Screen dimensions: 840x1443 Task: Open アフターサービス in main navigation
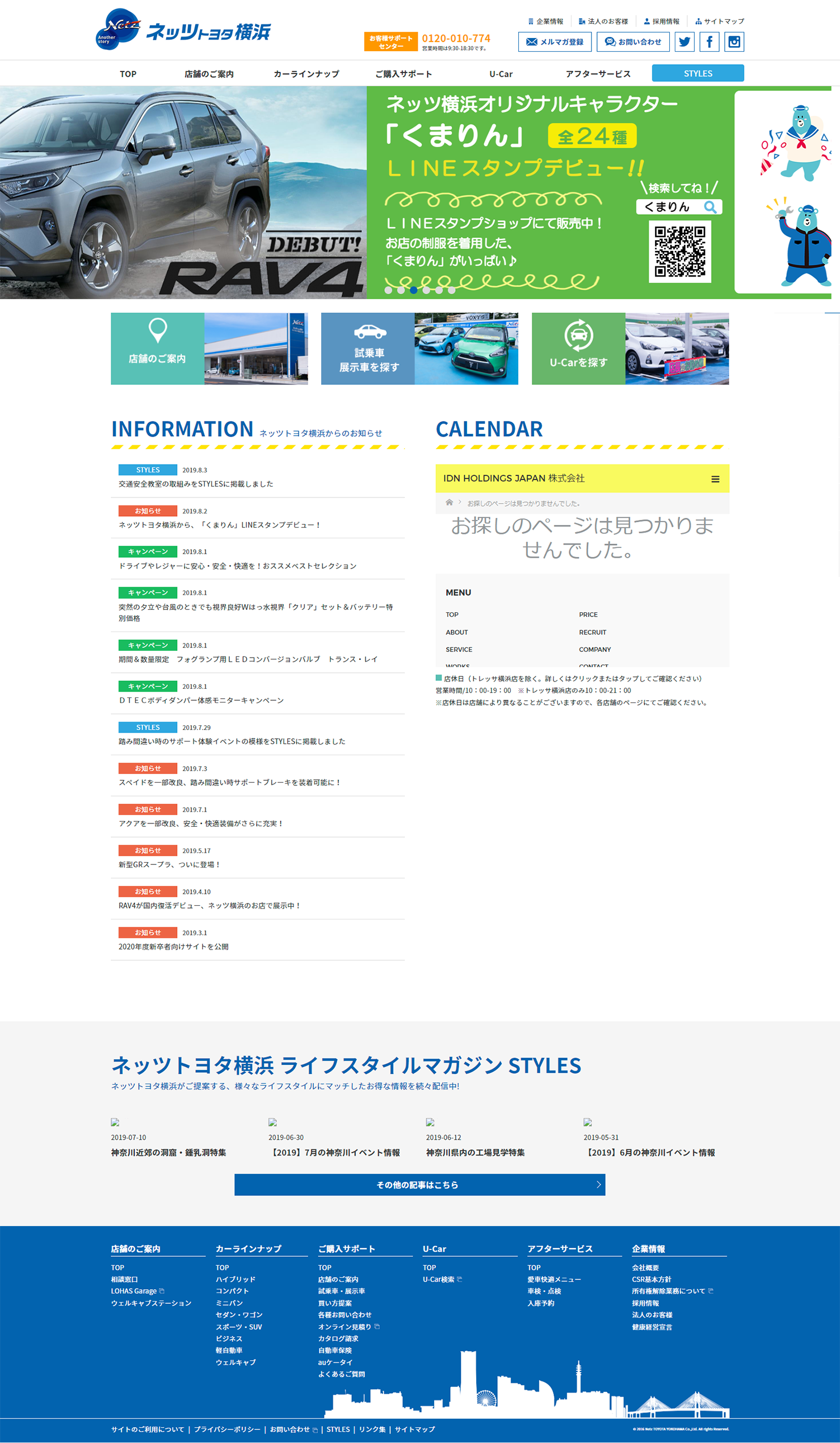pos(598,74)
